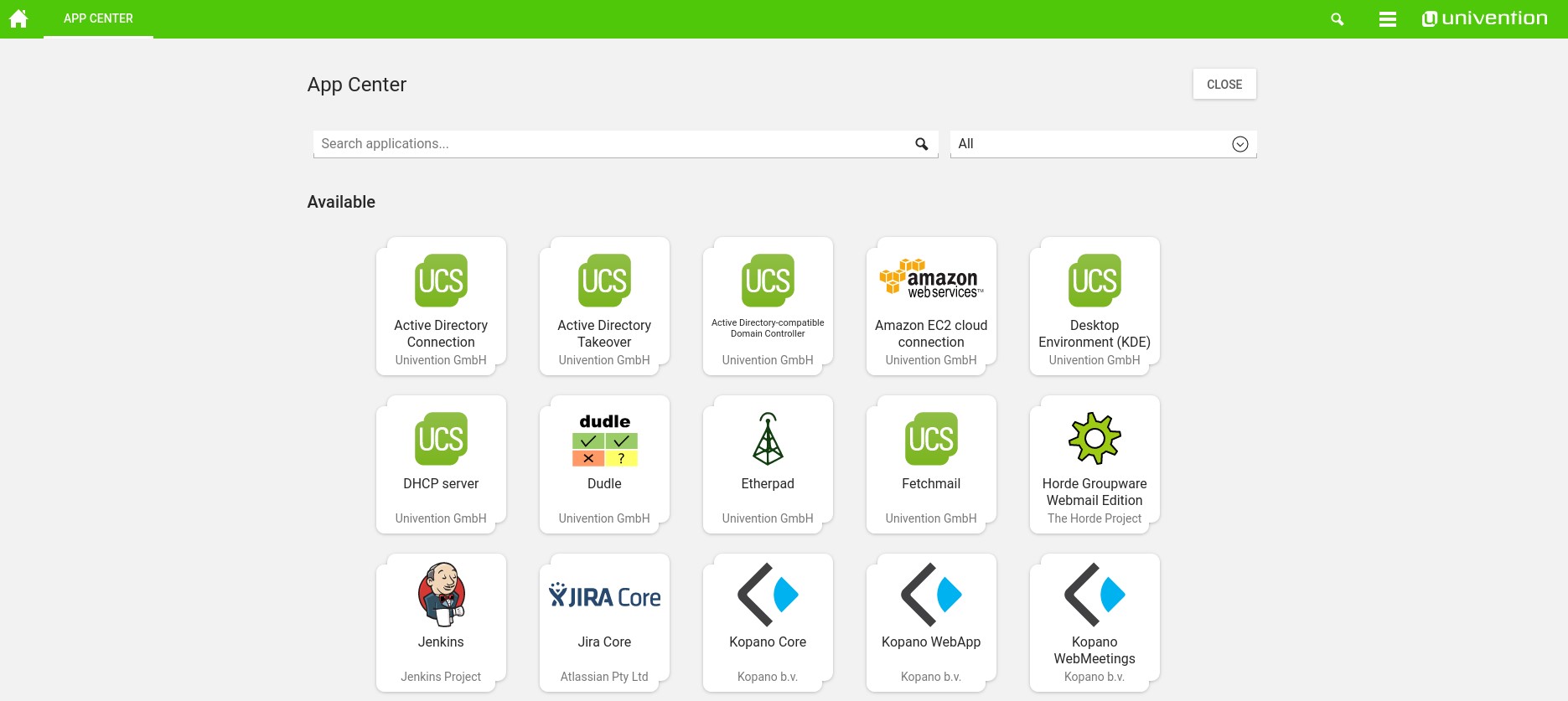Click the Available section heading
Image resolution: width=1568 pixels, height=701 pixels.
click(x=341, y=202)
